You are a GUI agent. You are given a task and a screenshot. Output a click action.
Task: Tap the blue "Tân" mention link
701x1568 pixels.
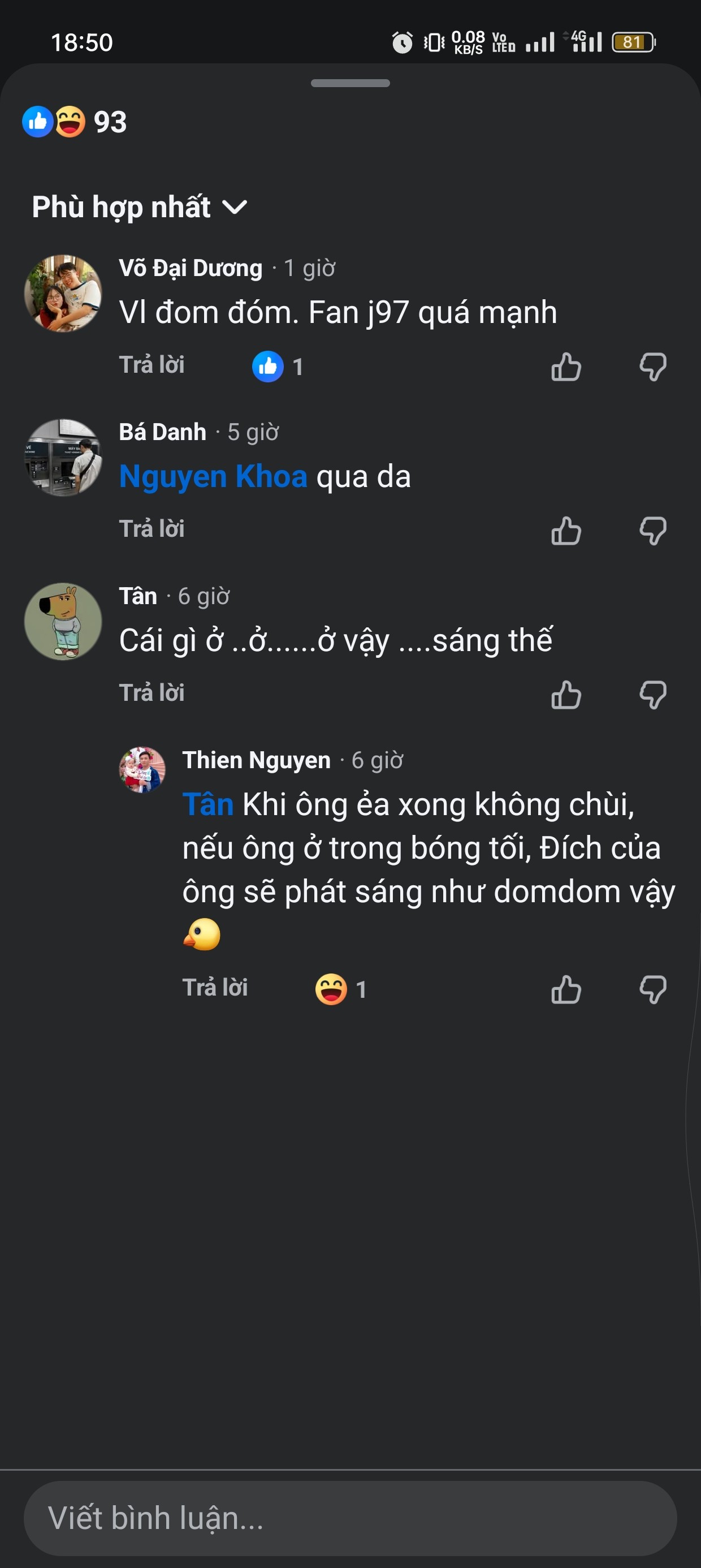point(207,805)
